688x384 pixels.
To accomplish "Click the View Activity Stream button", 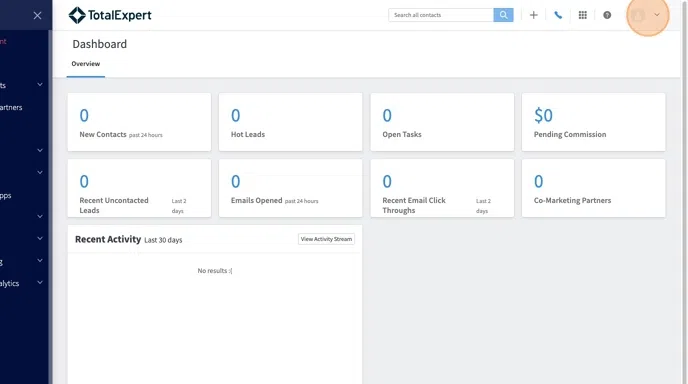I will click(326, 239).
